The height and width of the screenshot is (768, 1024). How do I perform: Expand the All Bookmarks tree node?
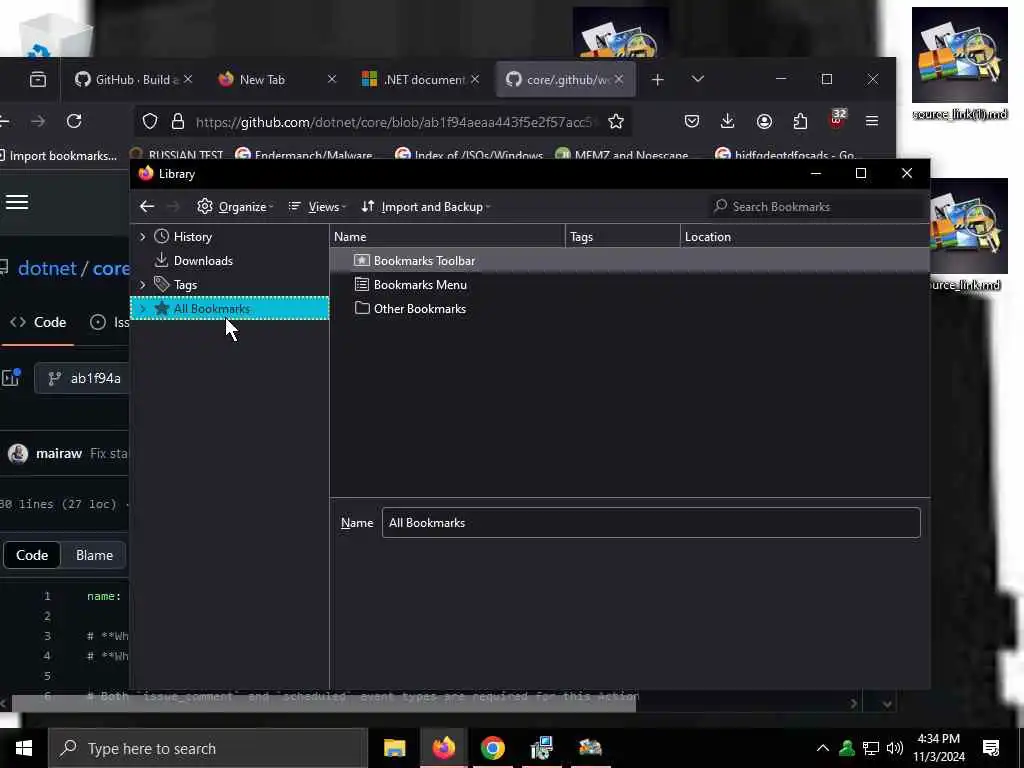(142, 308)
